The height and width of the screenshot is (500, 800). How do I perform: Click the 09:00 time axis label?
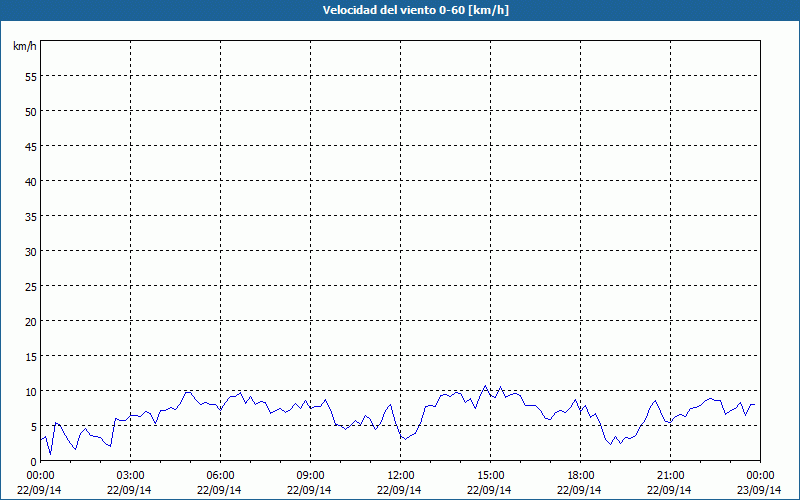click(310, 476)
